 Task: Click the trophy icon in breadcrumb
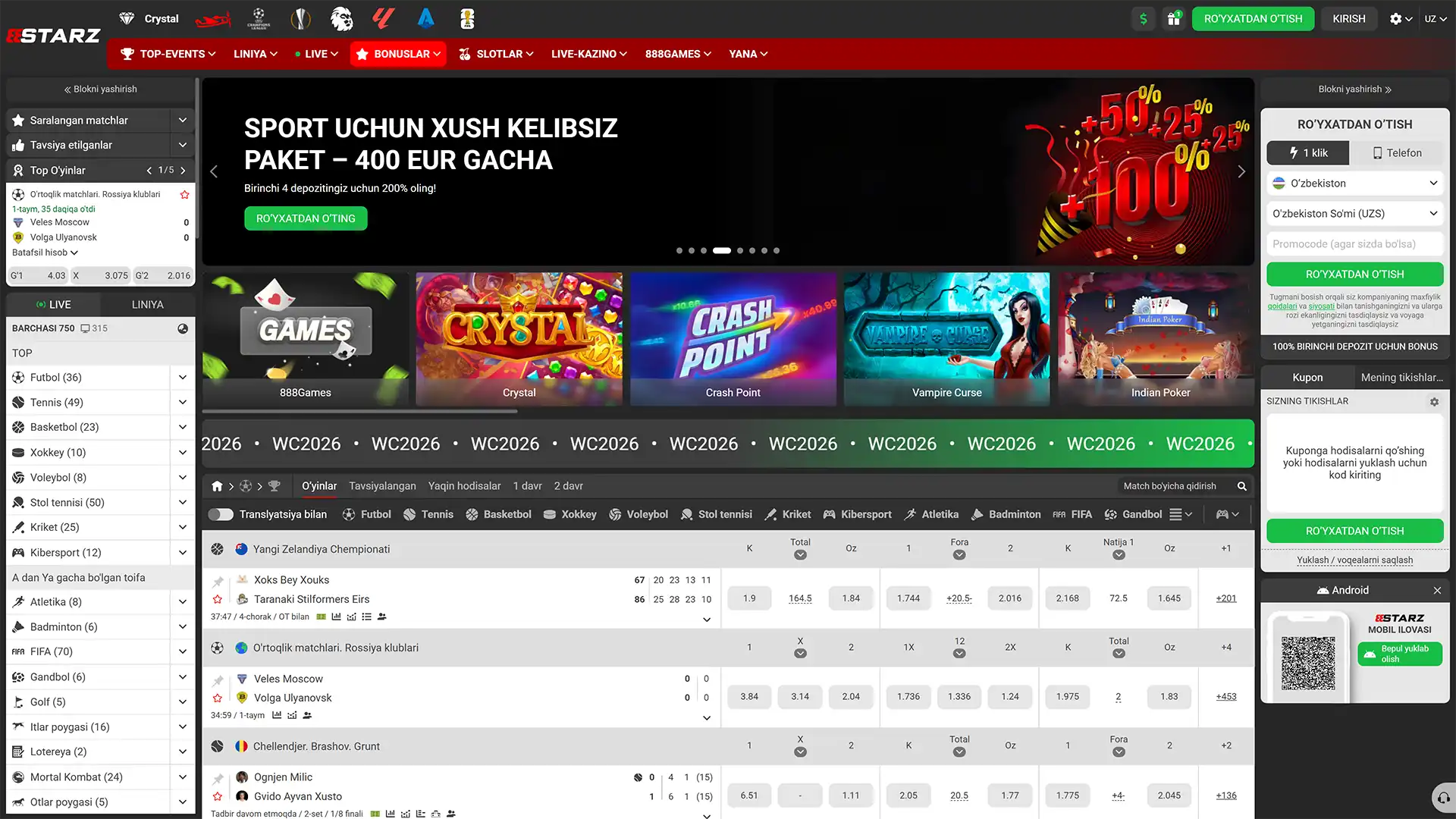point(275,486)
